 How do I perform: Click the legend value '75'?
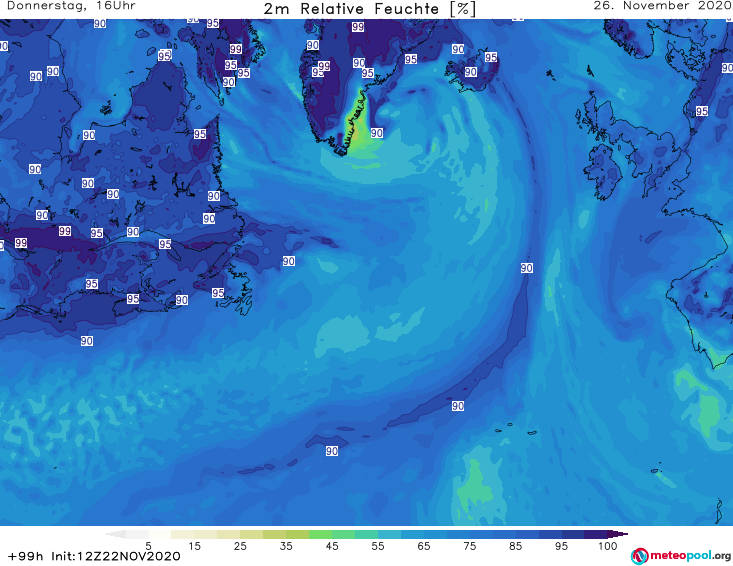pyautogui.click(x=469, y=545)
